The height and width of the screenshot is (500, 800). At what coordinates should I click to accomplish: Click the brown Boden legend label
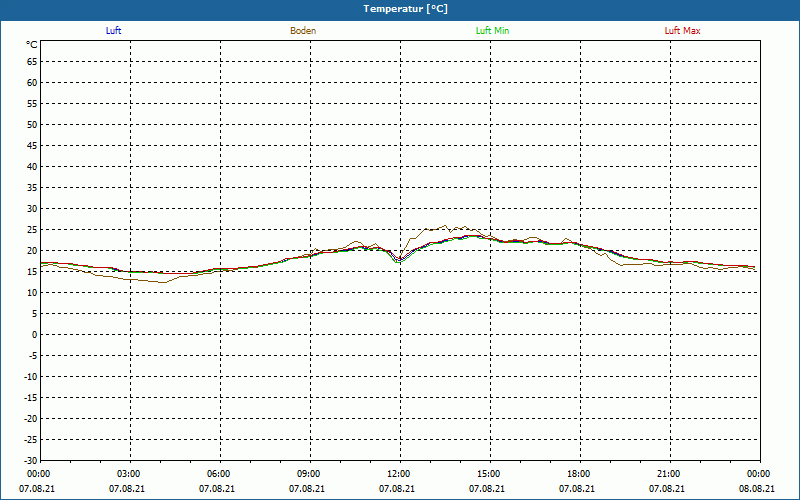pyautogui.click(x=303, y=31)
